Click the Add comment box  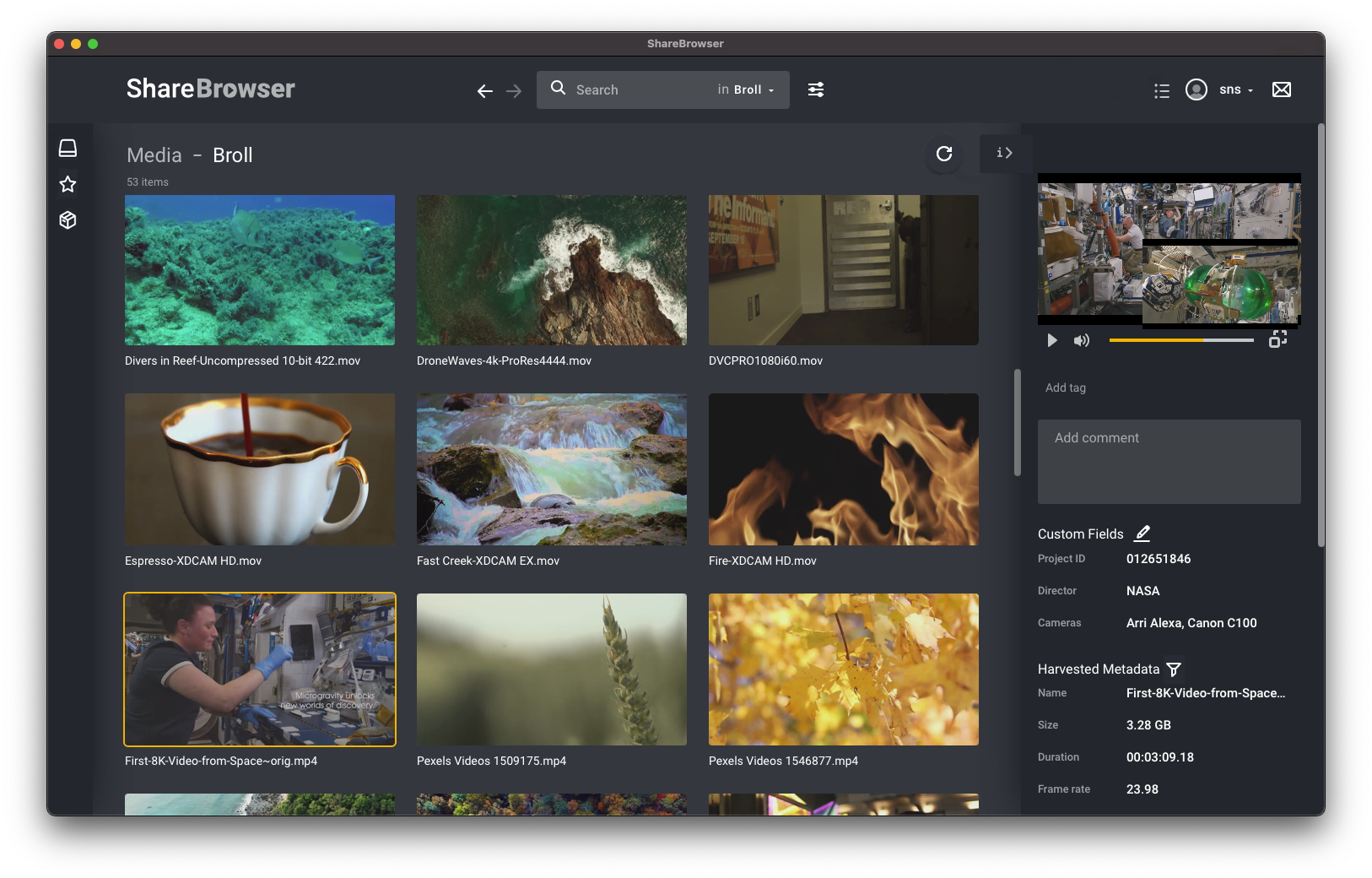(1169, 462)
